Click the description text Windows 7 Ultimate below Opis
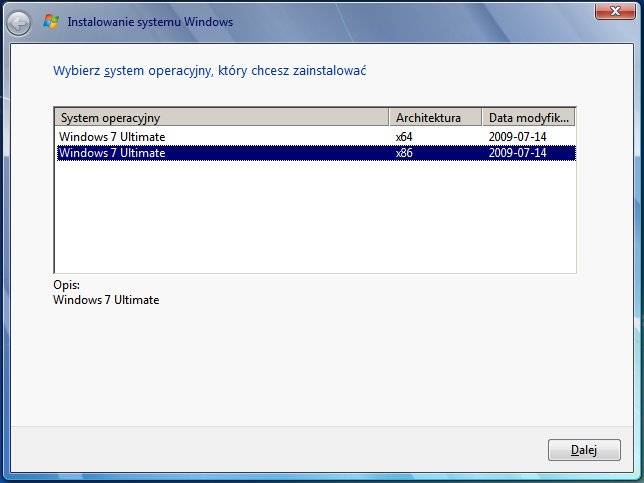The height and width of the screenshot is (483, 644). coord(106,300)
